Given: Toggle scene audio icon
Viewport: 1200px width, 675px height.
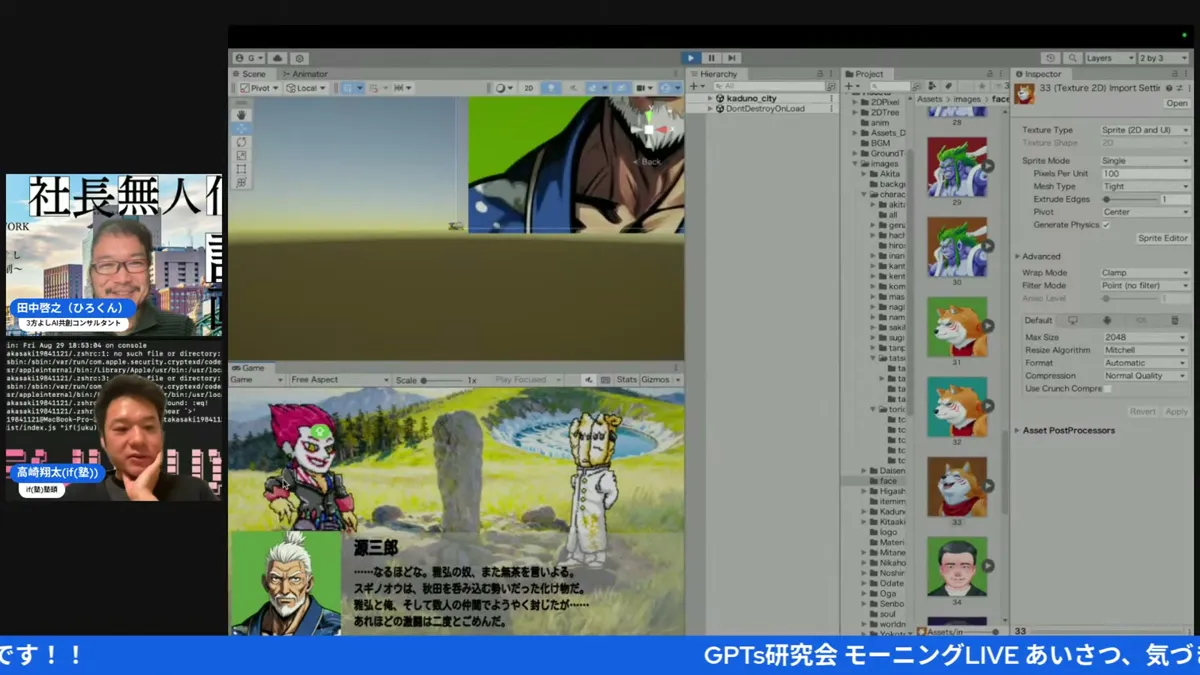Looking at the screenshot, I should point(573,88).
